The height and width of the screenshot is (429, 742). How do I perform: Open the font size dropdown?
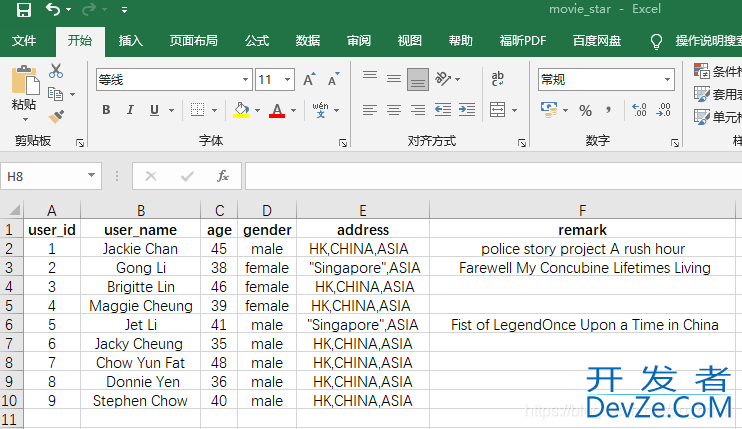coord(289,80)
